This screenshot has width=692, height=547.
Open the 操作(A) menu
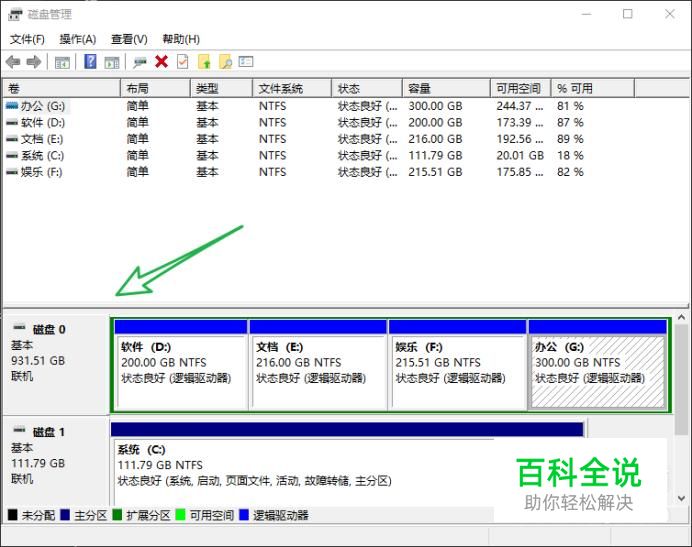point(78,39)
